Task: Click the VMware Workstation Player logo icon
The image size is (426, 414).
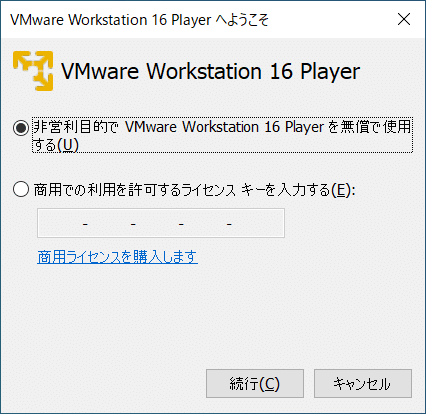Action: click(33, 71)
